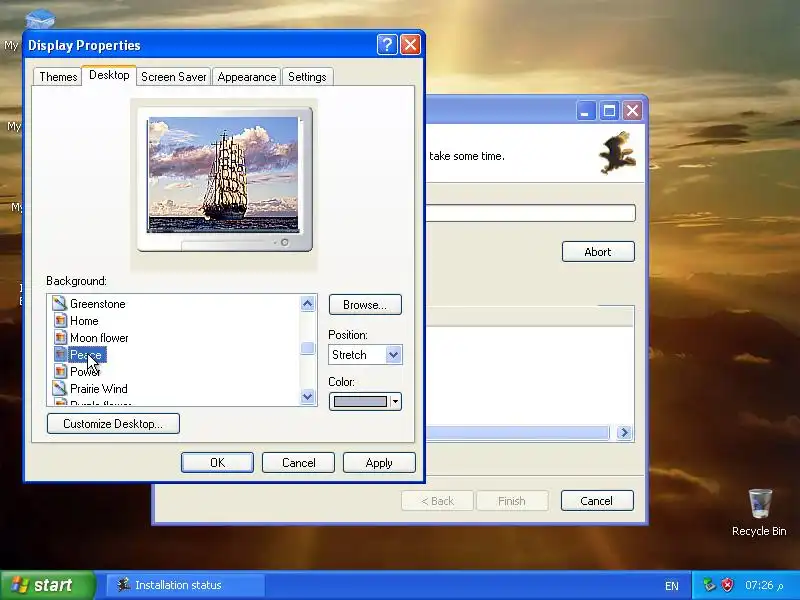Image resolution: width=800 pixels, height=600 pixels.
Task: Click the Display Properties help question-mark button
Action: click(x=387, y=45)
